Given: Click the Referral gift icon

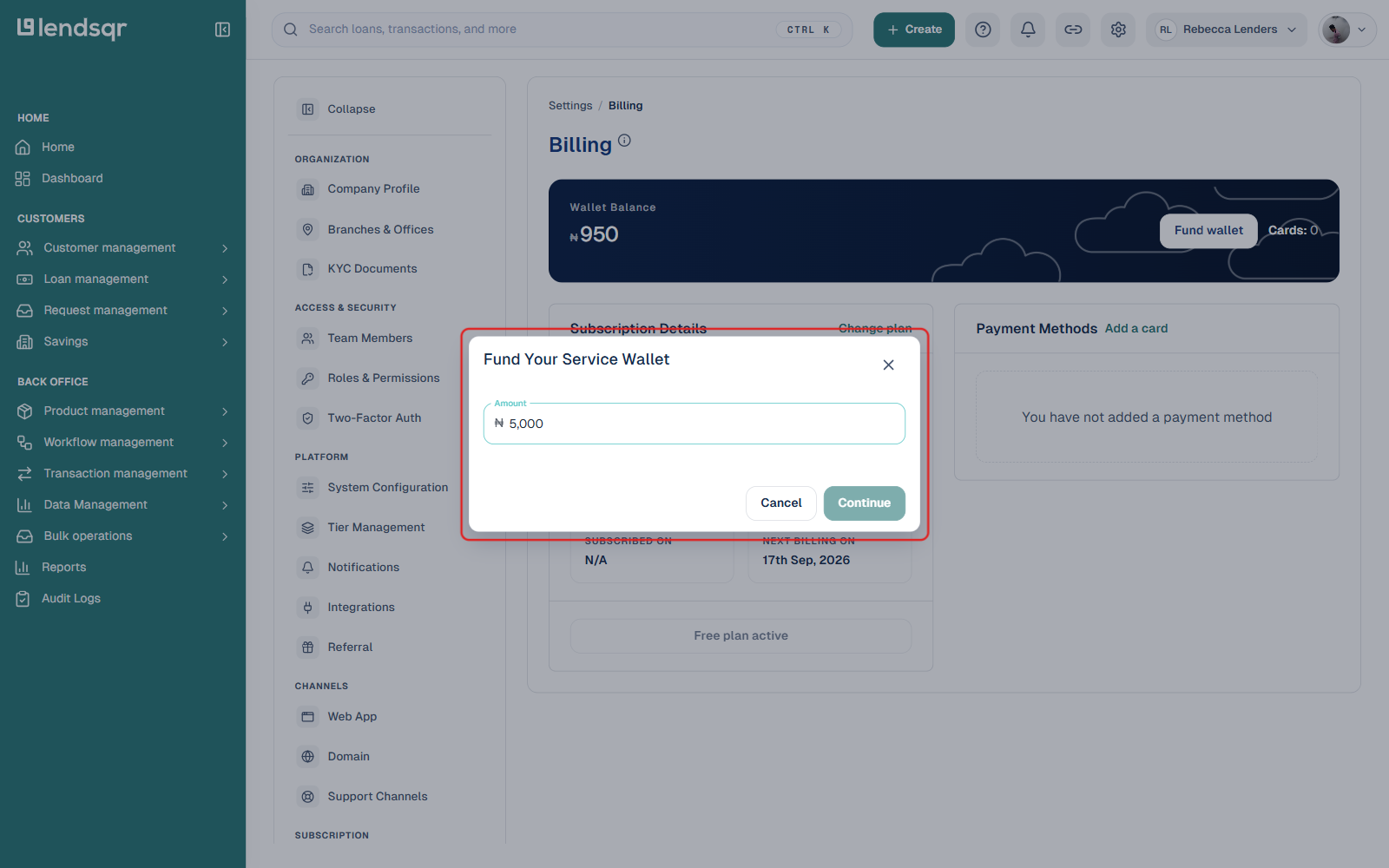Looking at the screenshot, I should pyautogui.click(x=307, y=648).
